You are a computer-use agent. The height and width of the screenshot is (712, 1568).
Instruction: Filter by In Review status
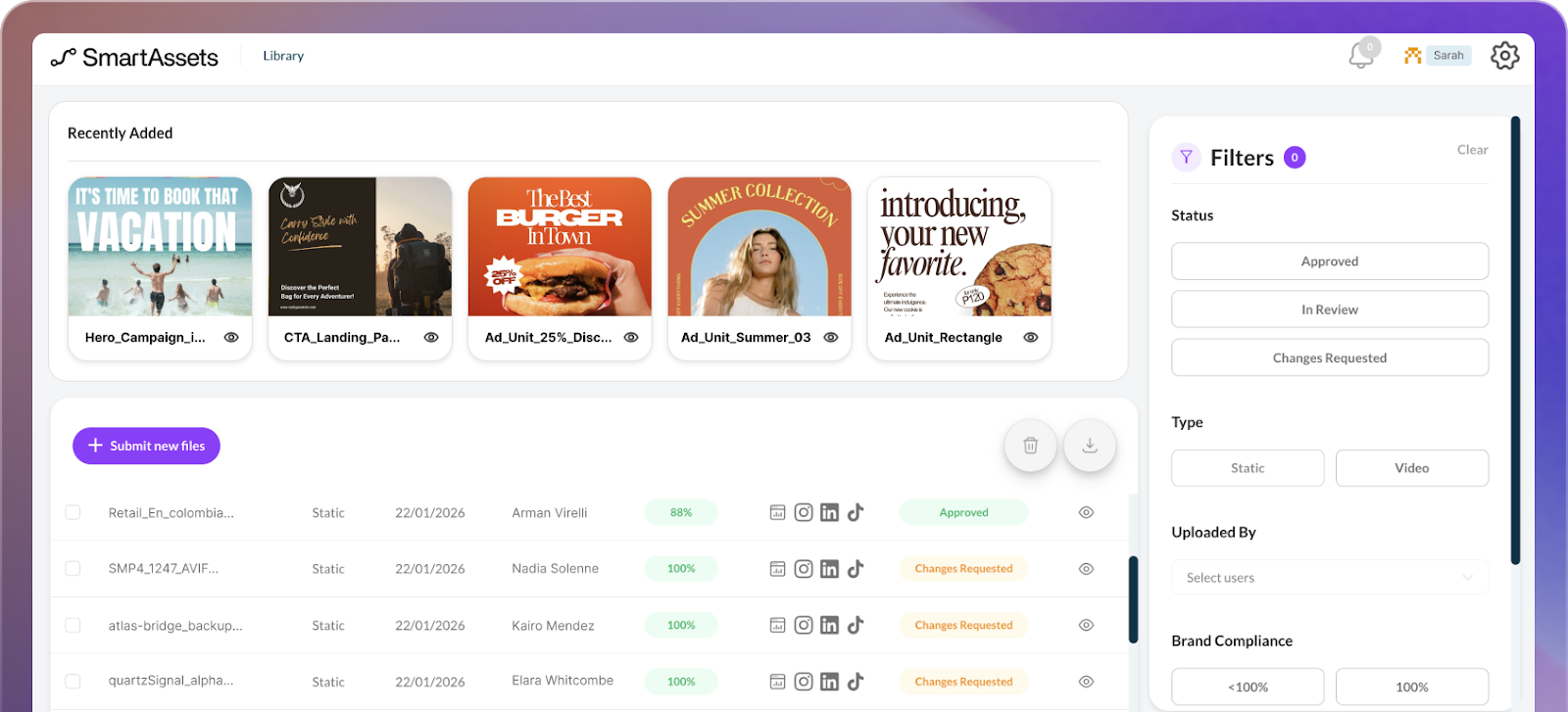(x=1330, y=309)
